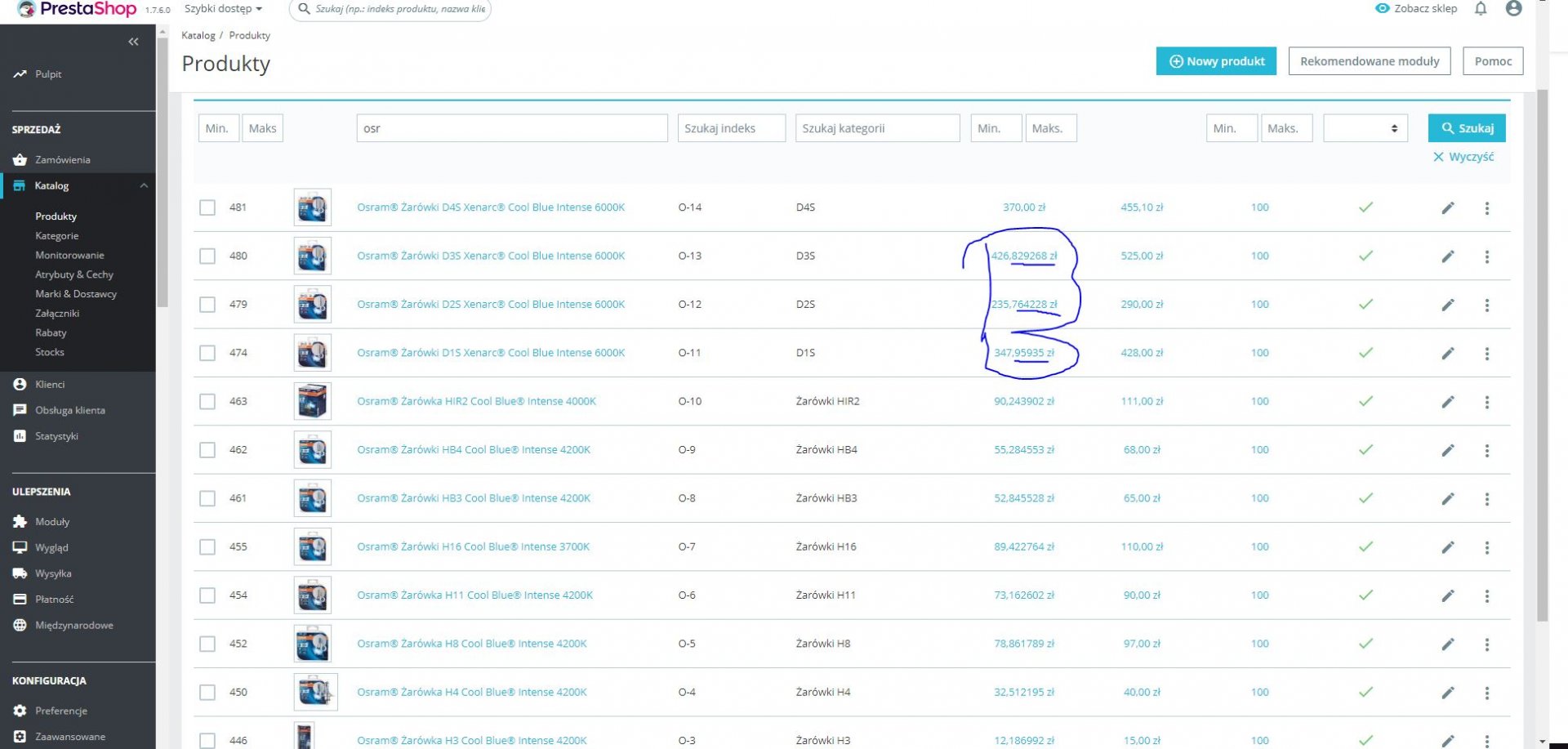Click the product name filter field containing osr
Screen dimensions: 1568x749
(x=512, y=128)
